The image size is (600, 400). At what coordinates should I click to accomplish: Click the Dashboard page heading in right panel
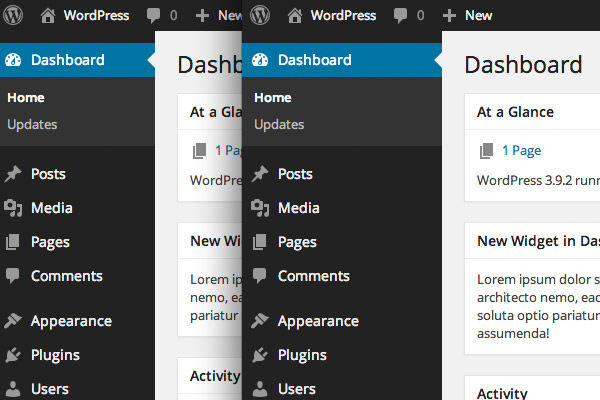523,64
